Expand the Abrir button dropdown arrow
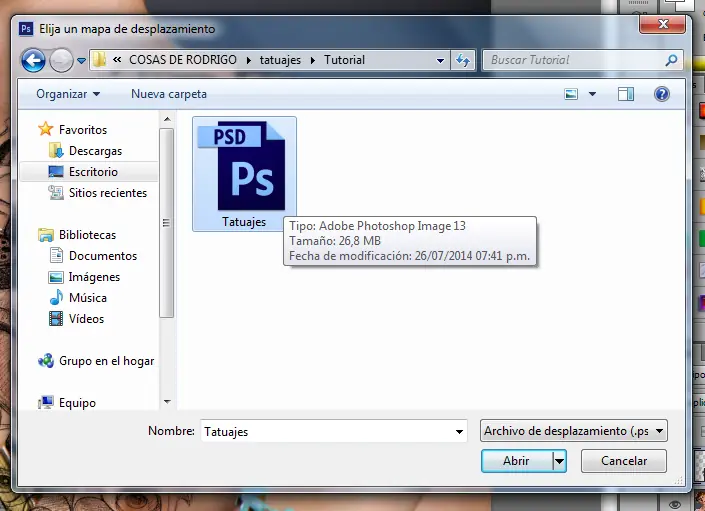 (559, 461)
